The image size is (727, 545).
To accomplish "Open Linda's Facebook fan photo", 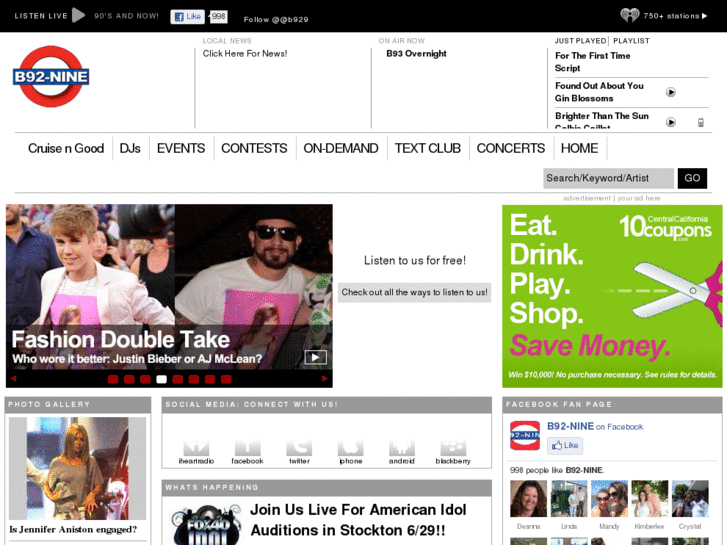I will 569,499.
